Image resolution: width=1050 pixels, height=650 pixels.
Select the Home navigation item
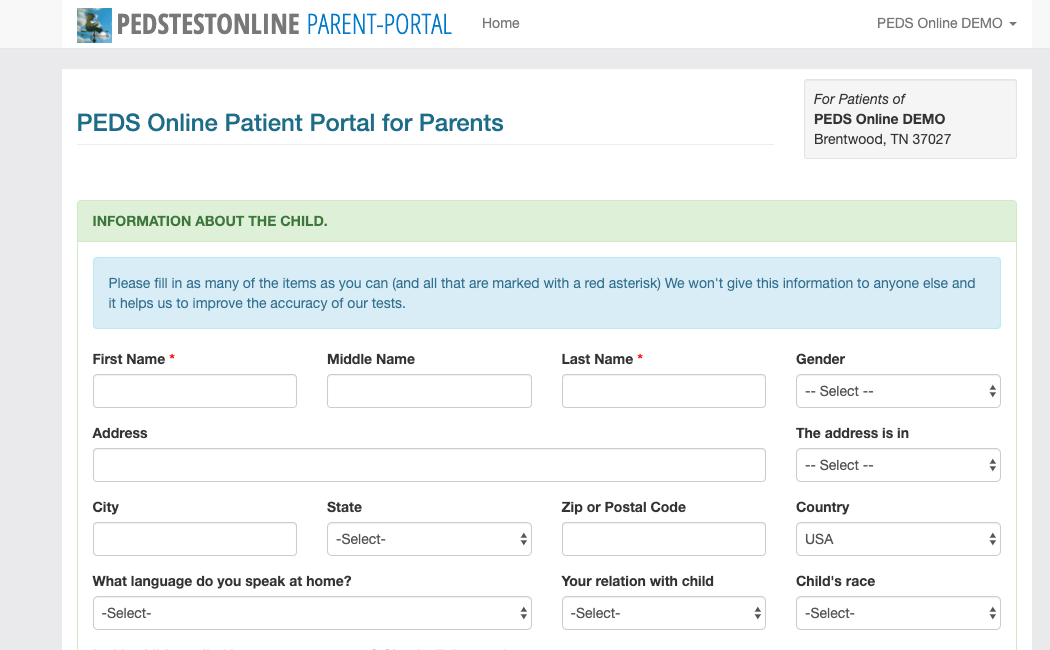(500, 23)
